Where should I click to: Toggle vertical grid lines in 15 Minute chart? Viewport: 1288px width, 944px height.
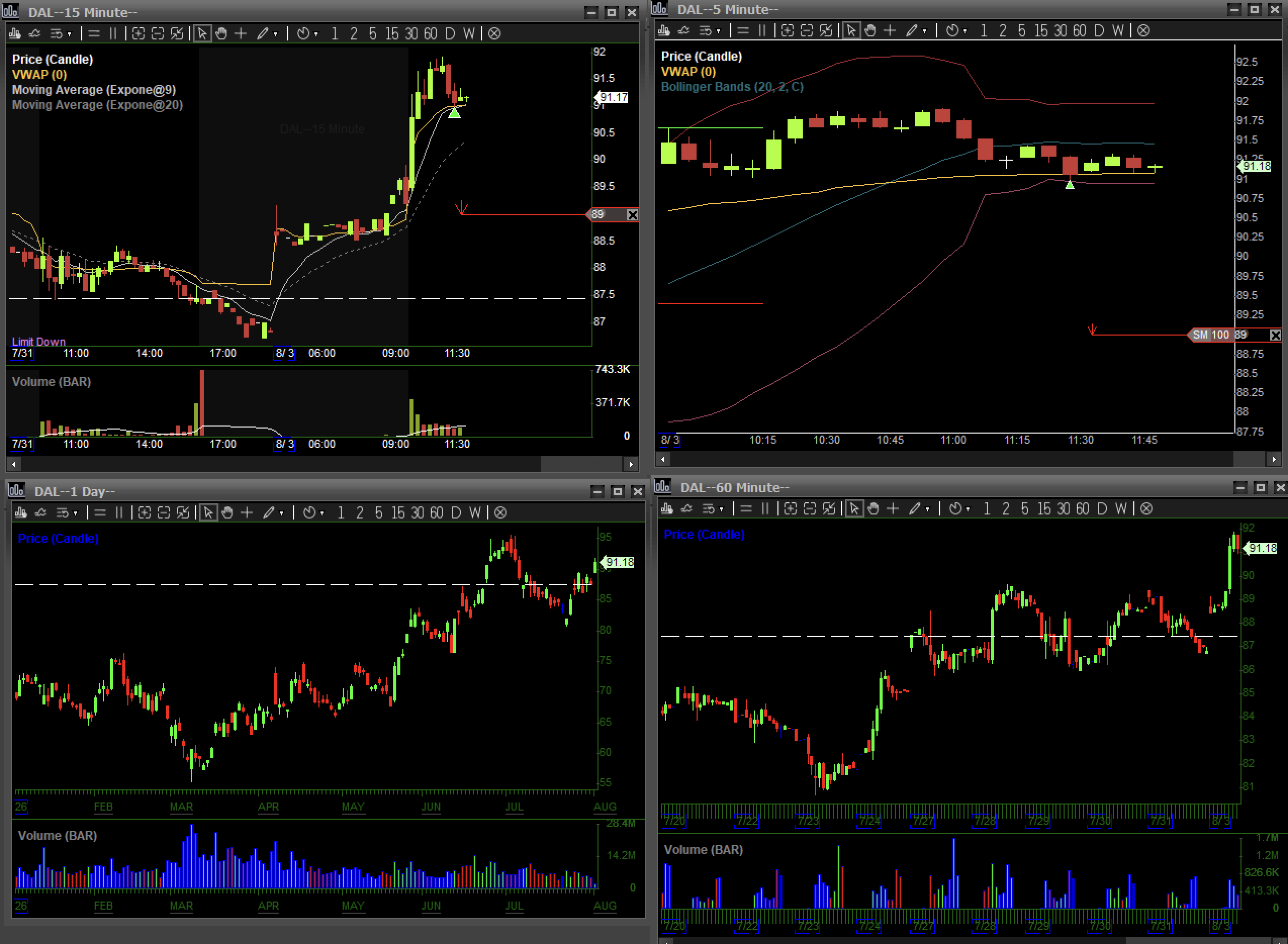point(113,34)
